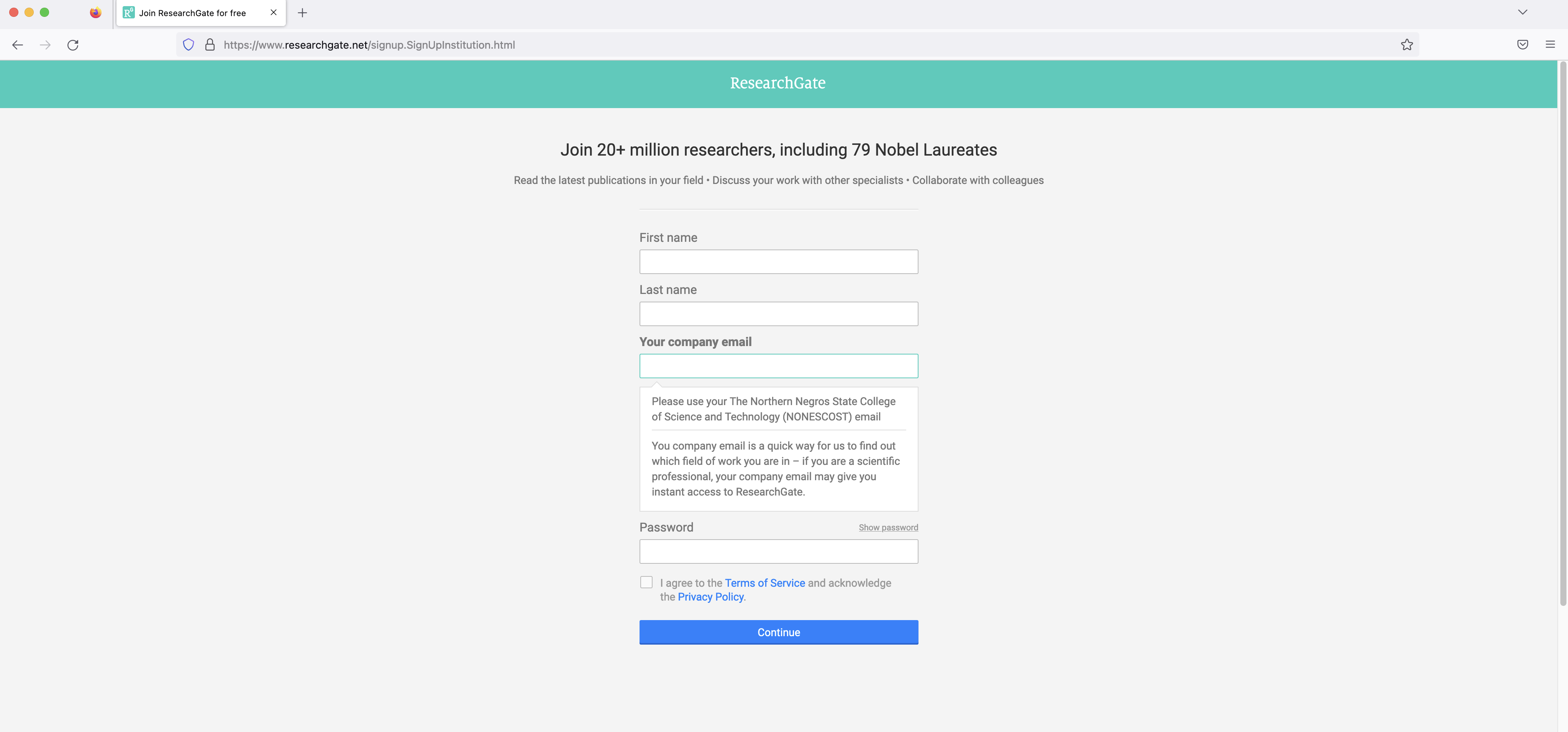
Task: Save page to Pocket
Action: tap(1522, 44)
